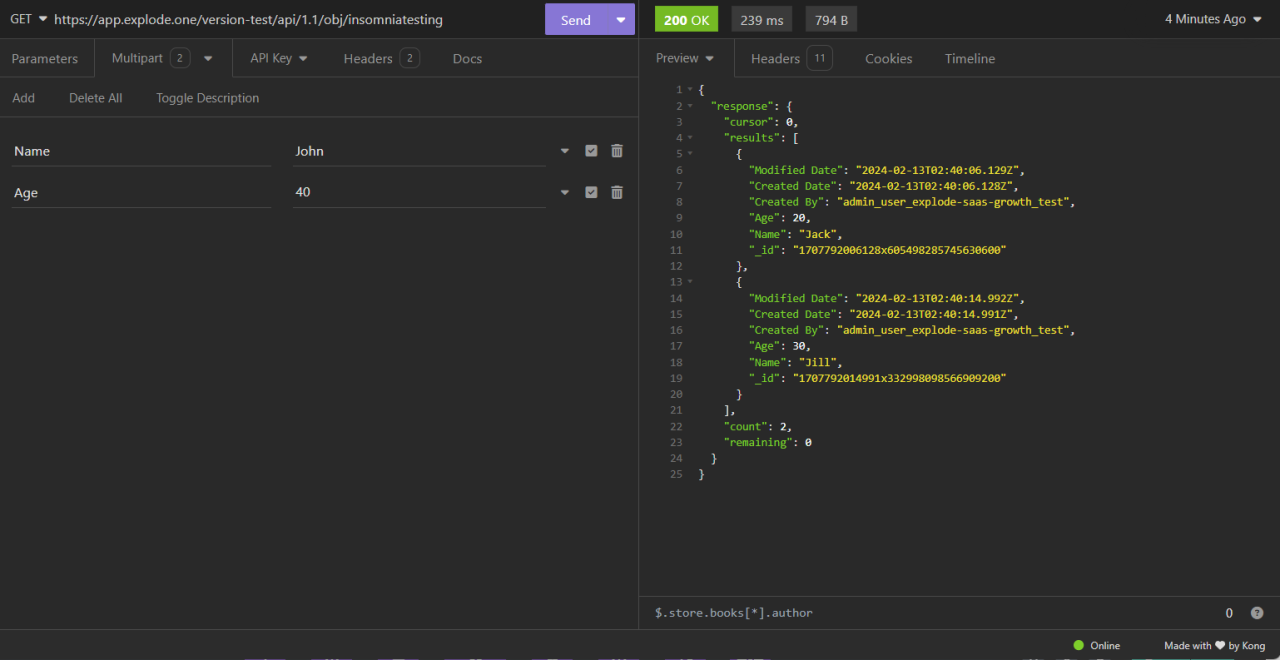
Task: Open the 4 Minutes Ago response history dropdown
Action: pos(1211,18)
